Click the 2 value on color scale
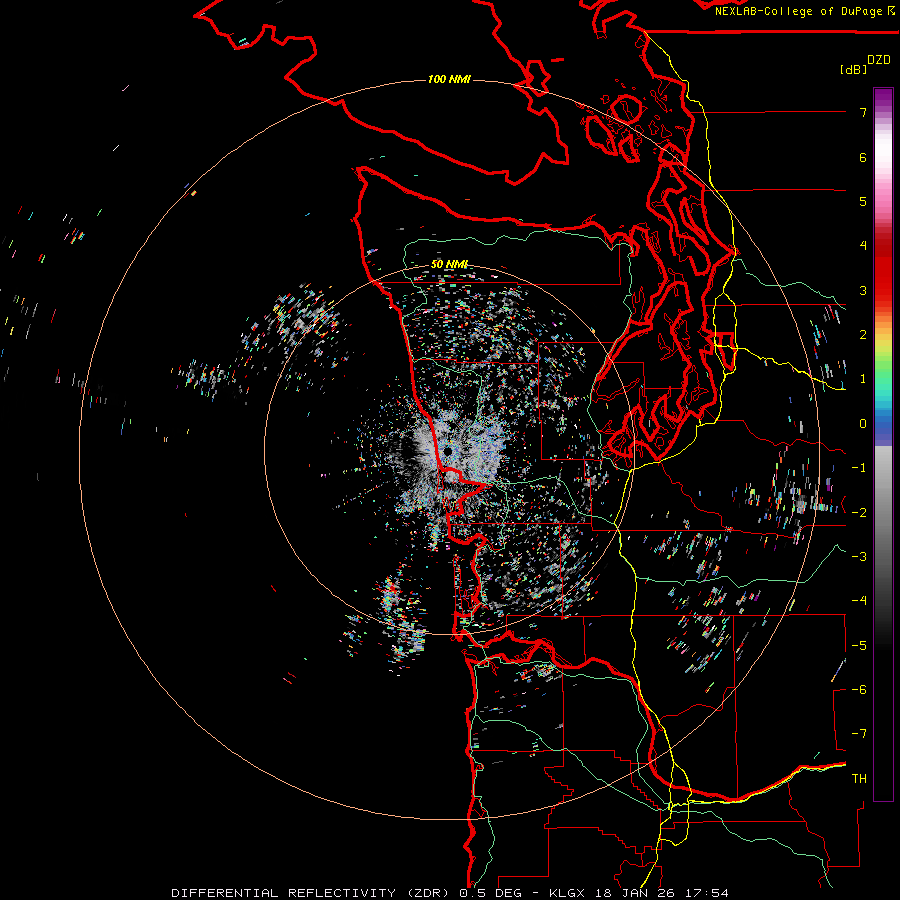 pos(863,335)
